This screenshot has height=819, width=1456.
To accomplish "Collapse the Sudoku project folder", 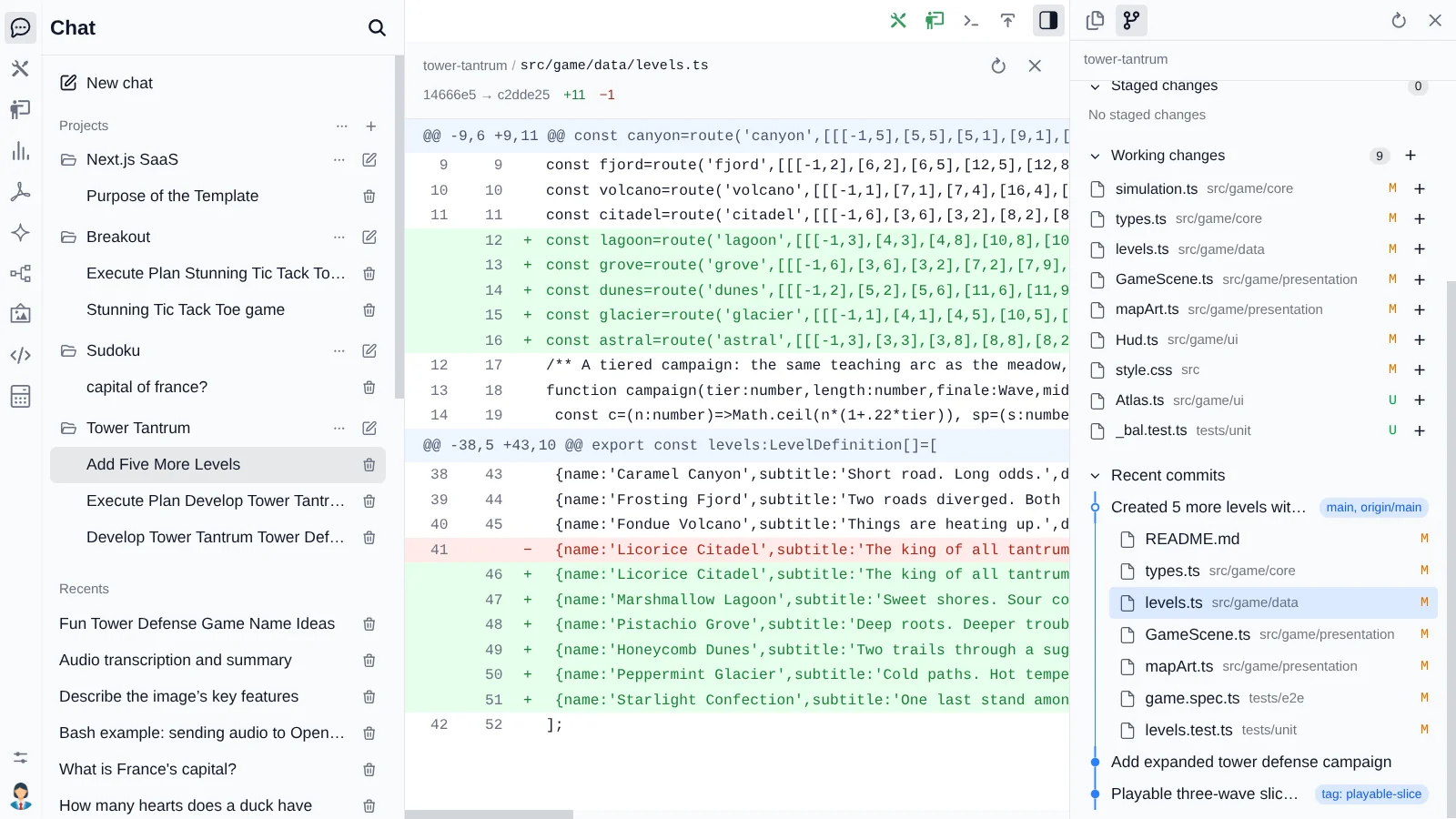I will point(68,350).
